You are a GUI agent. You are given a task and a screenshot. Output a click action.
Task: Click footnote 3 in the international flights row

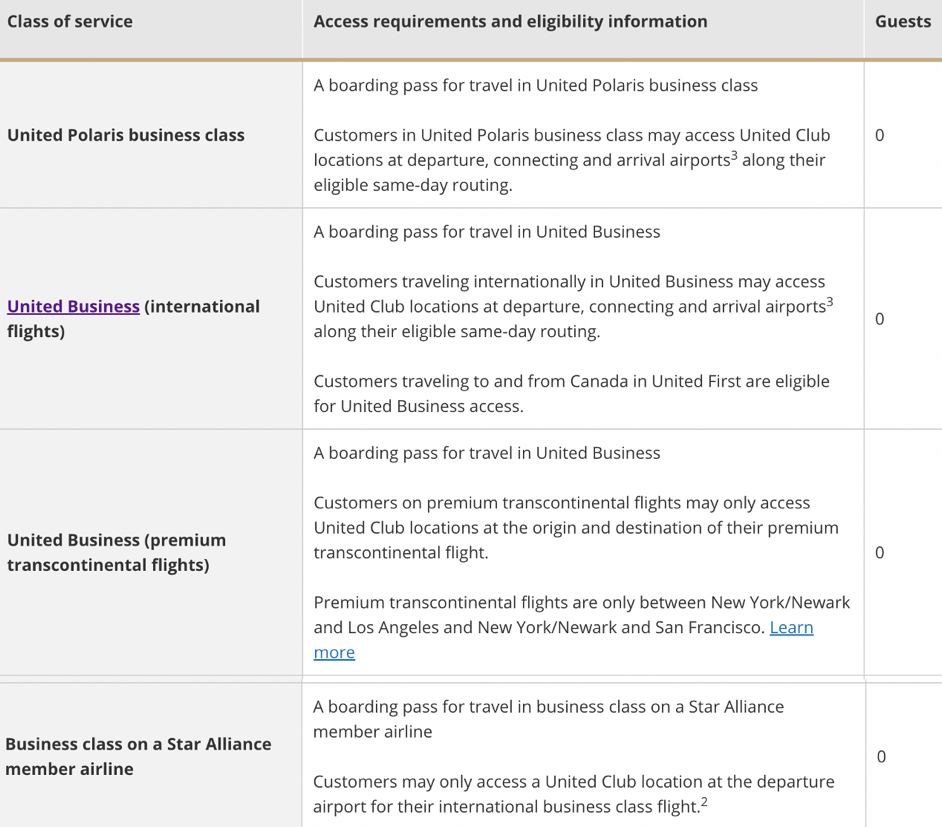[x=829, y=302]
